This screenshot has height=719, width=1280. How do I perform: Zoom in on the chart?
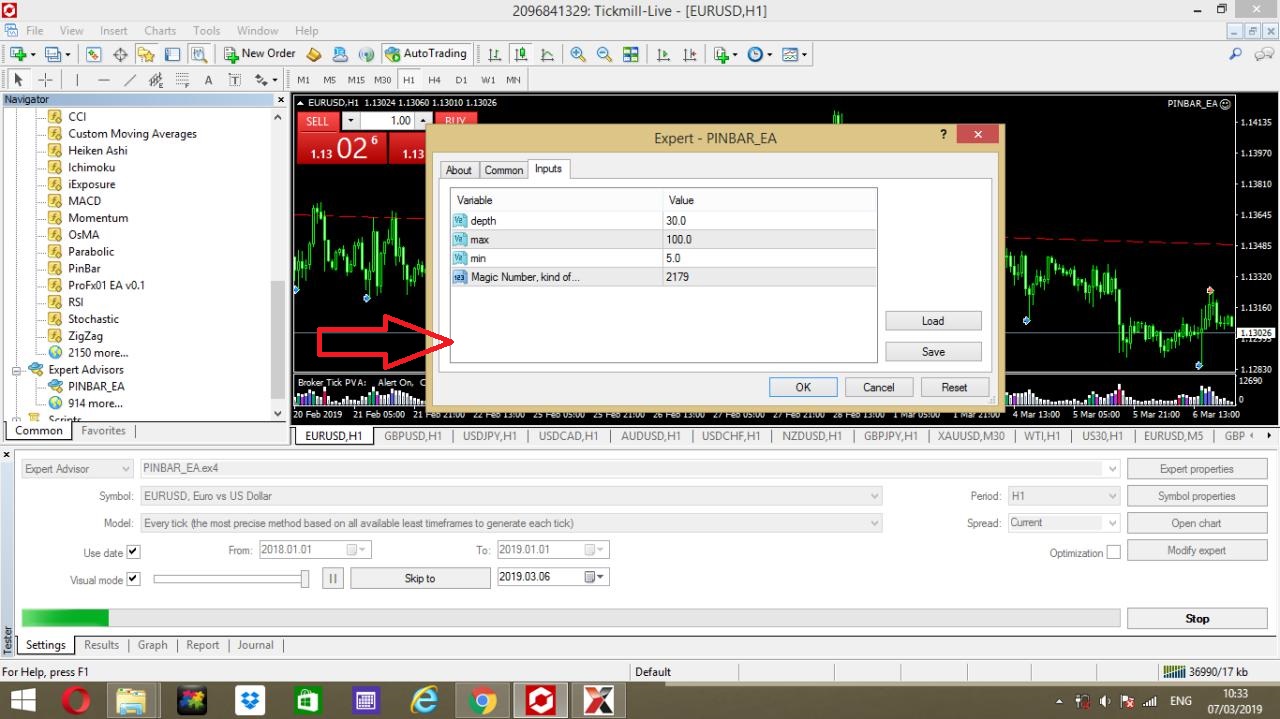point(578,54)
